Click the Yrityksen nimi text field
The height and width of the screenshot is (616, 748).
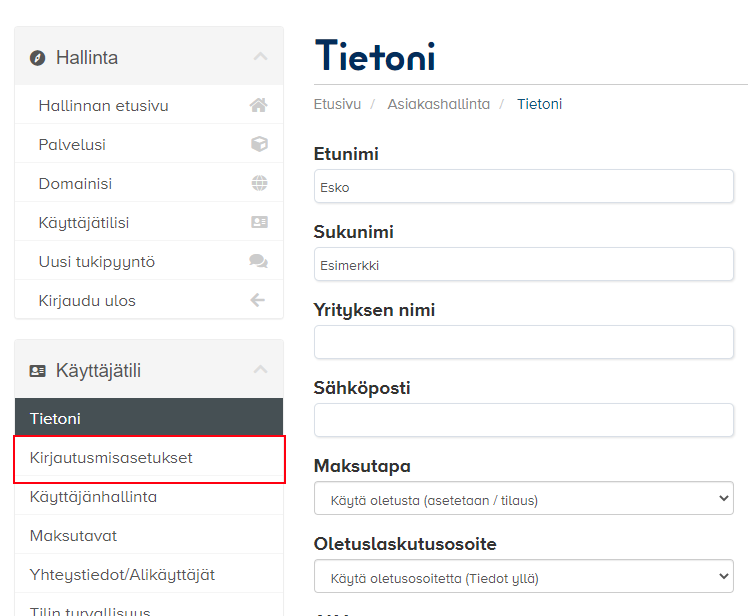pyautogui.click(x=524, y=342)
